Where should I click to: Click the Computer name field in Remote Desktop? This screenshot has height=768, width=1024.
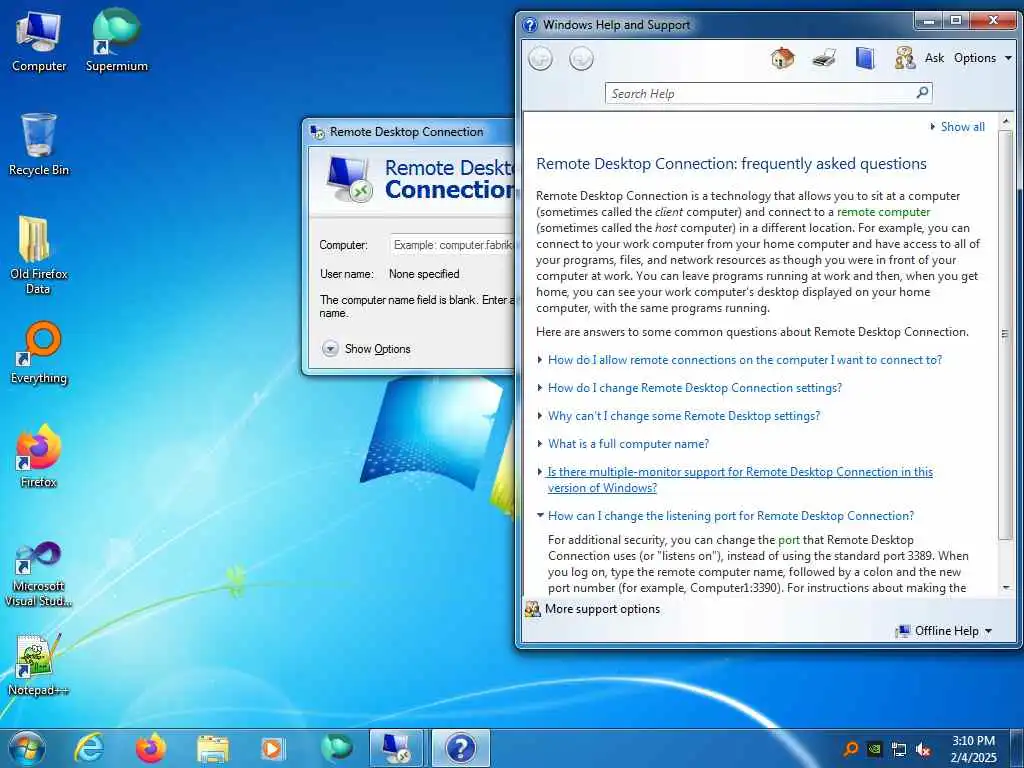453,245
